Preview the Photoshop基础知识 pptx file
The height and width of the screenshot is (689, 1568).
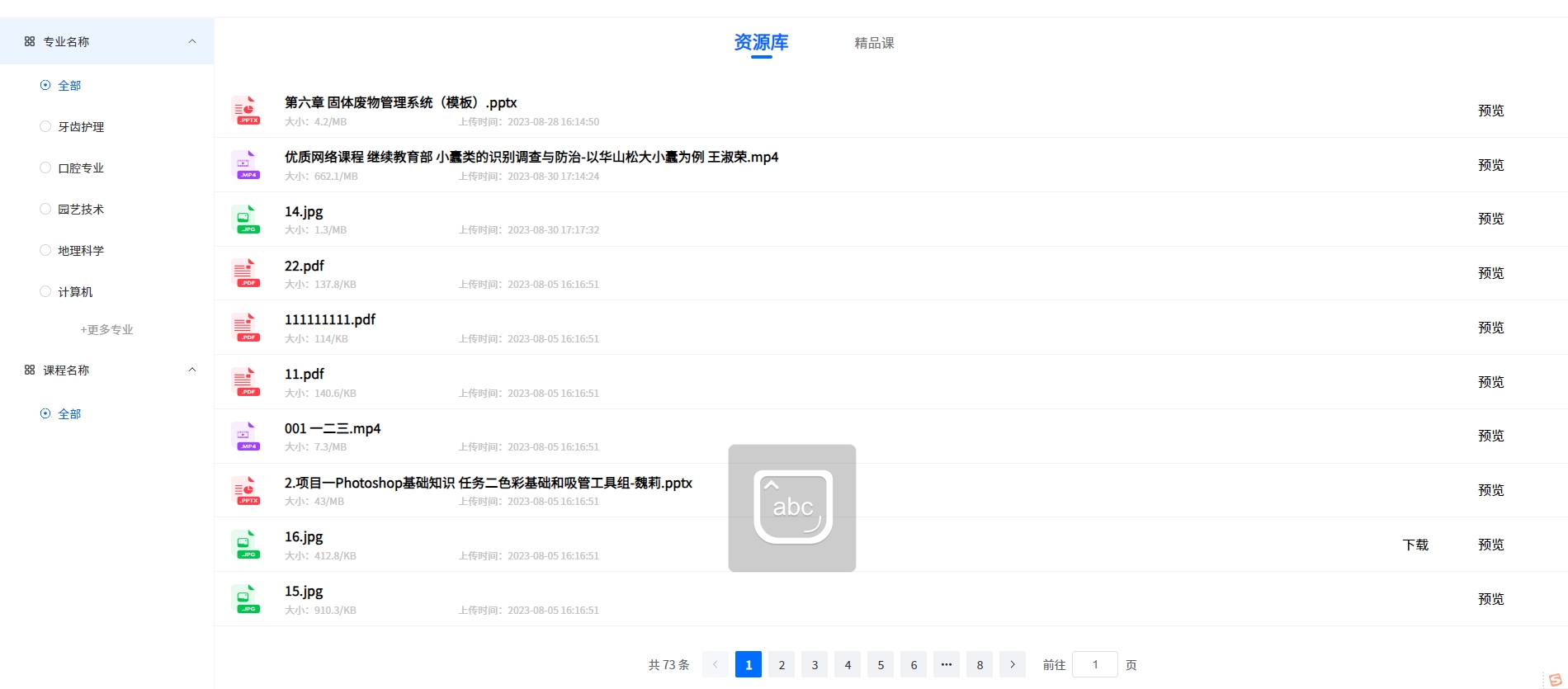tap(1490, 490)
